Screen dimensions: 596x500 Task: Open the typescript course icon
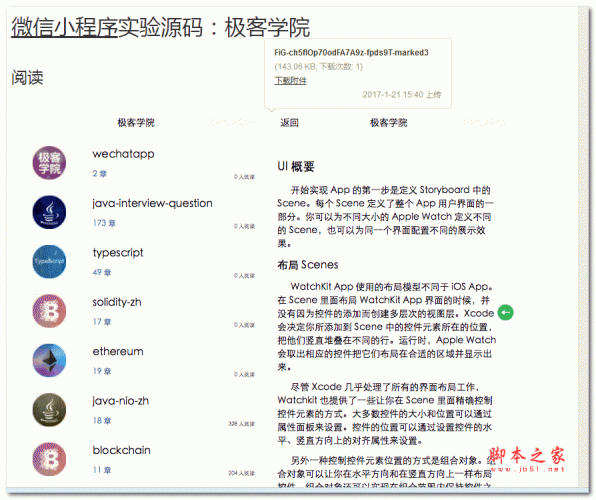(49, 262)
